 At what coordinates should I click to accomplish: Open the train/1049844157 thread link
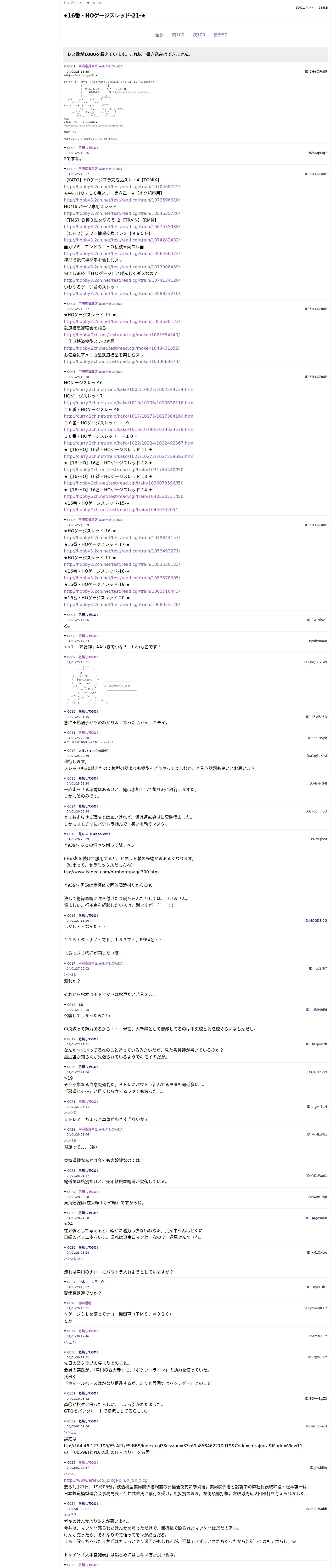coord(122,538)
